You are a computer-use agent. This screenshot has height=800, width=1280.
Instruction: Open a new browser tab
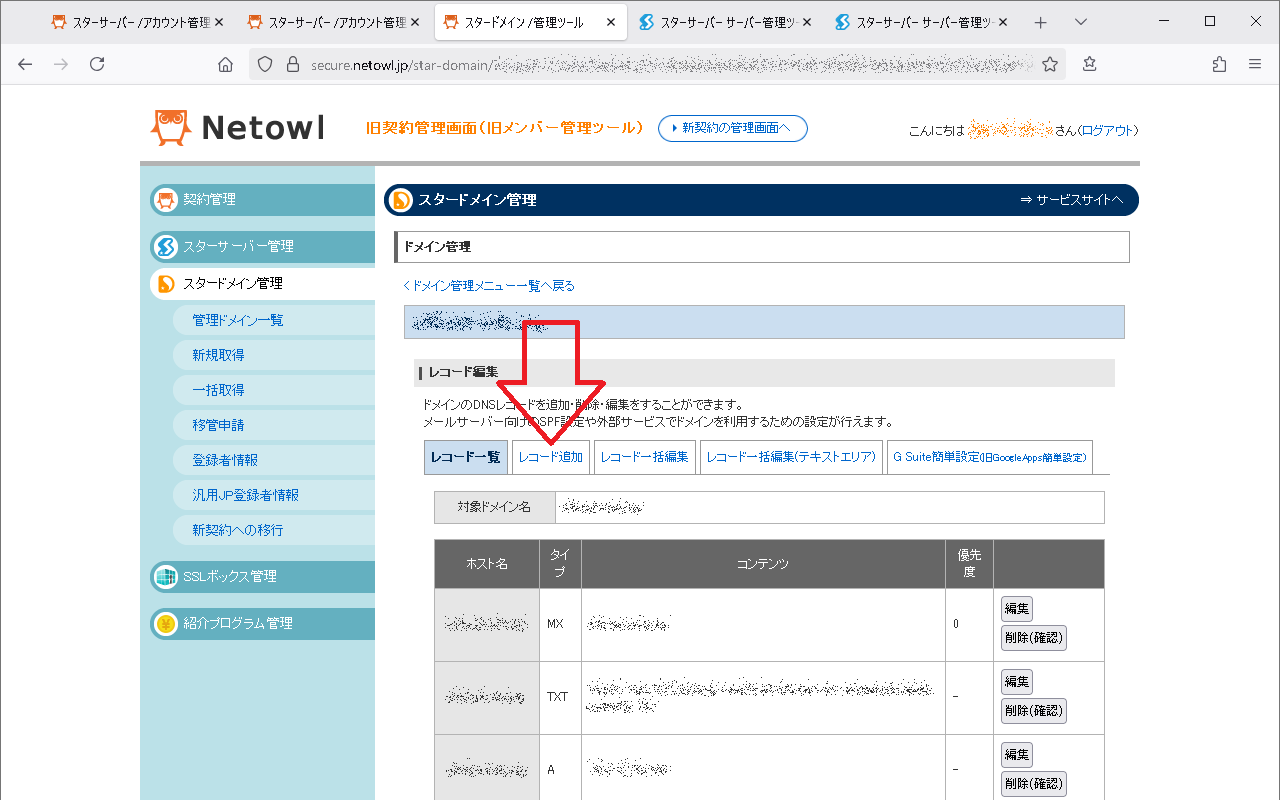(1040, 22)
